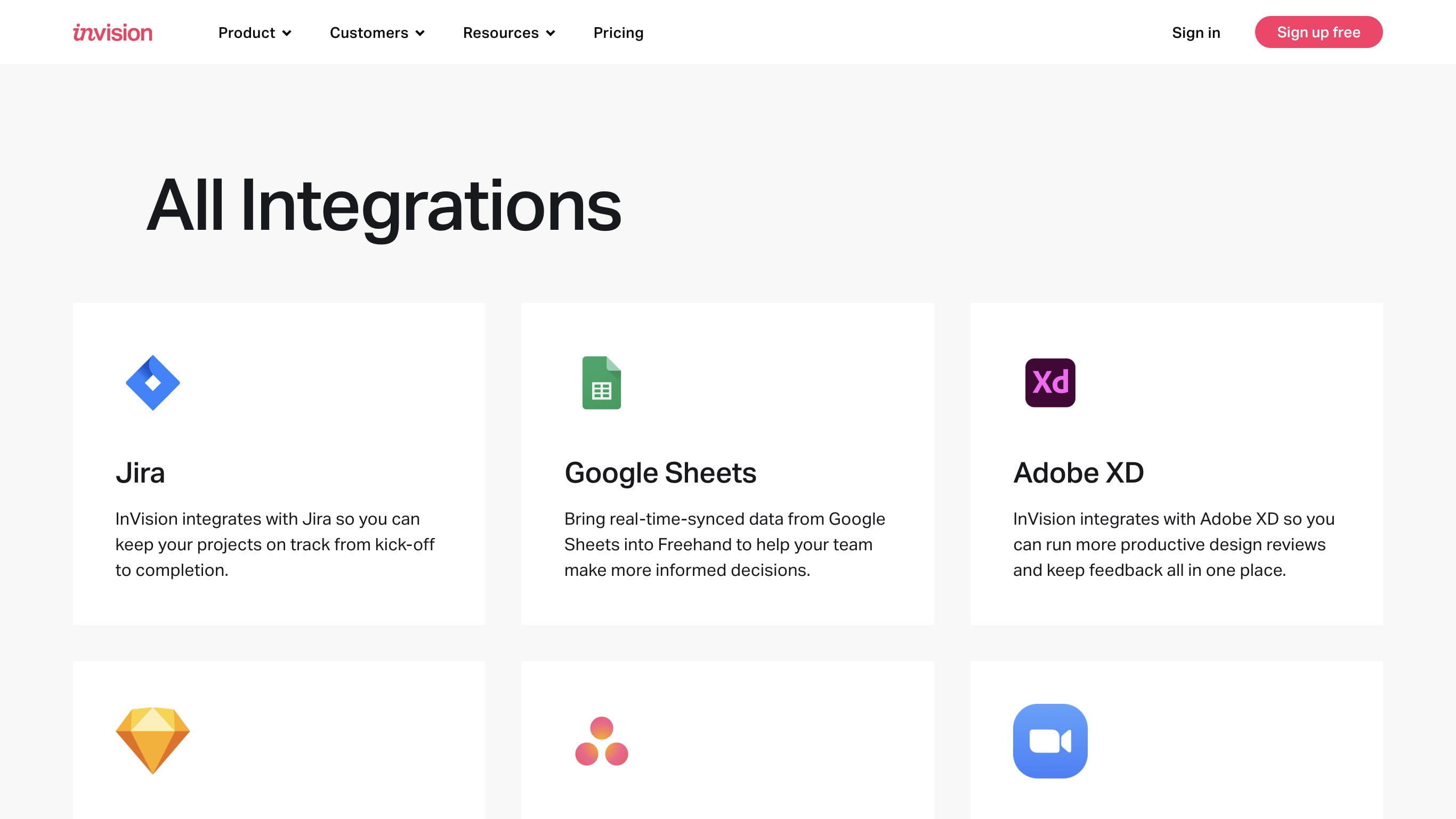
Task: Expand the Resources dropdown menu
Action: [x=509, y=33]
